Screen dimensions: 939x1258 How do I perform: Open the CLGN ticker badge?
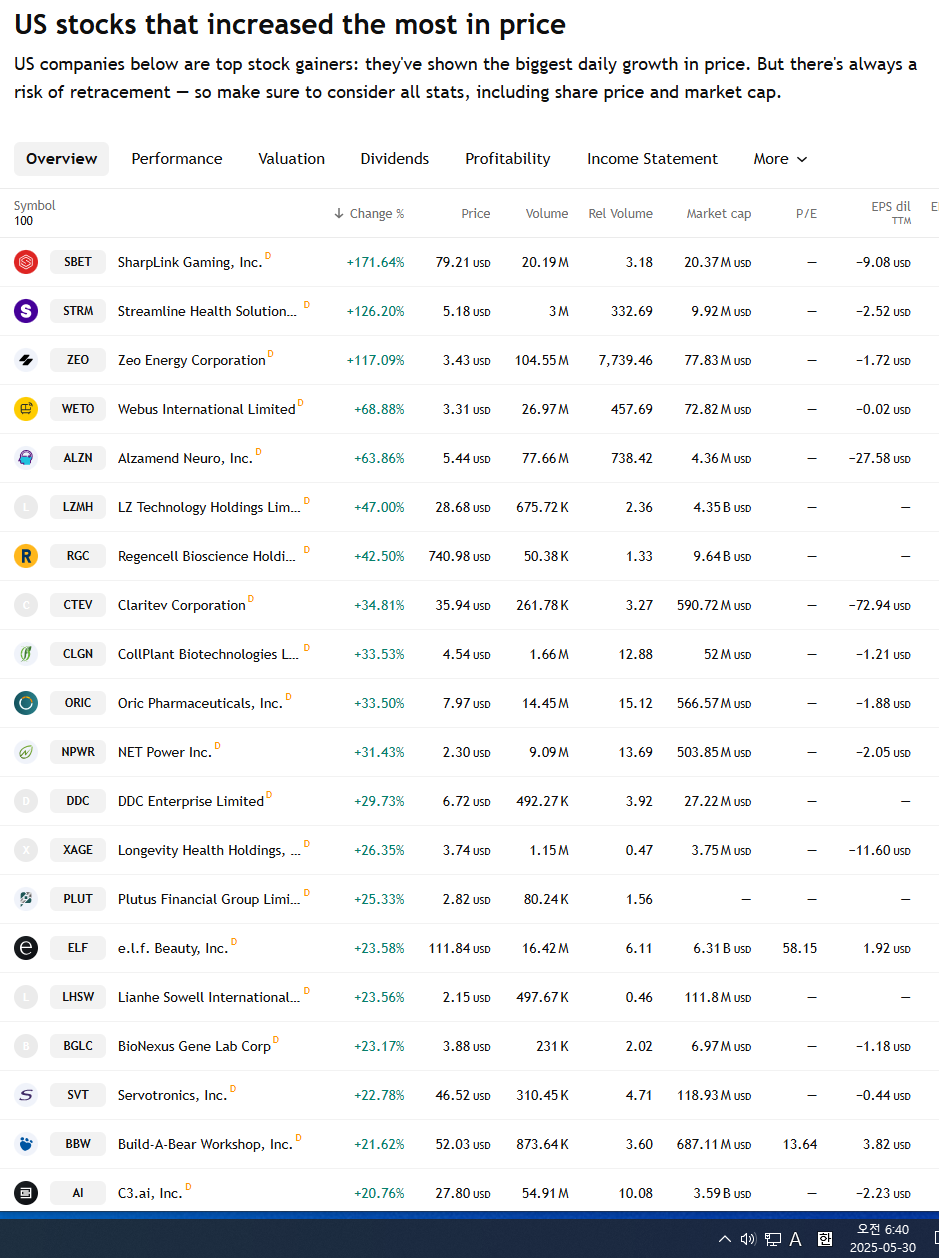tap(78, 654)
